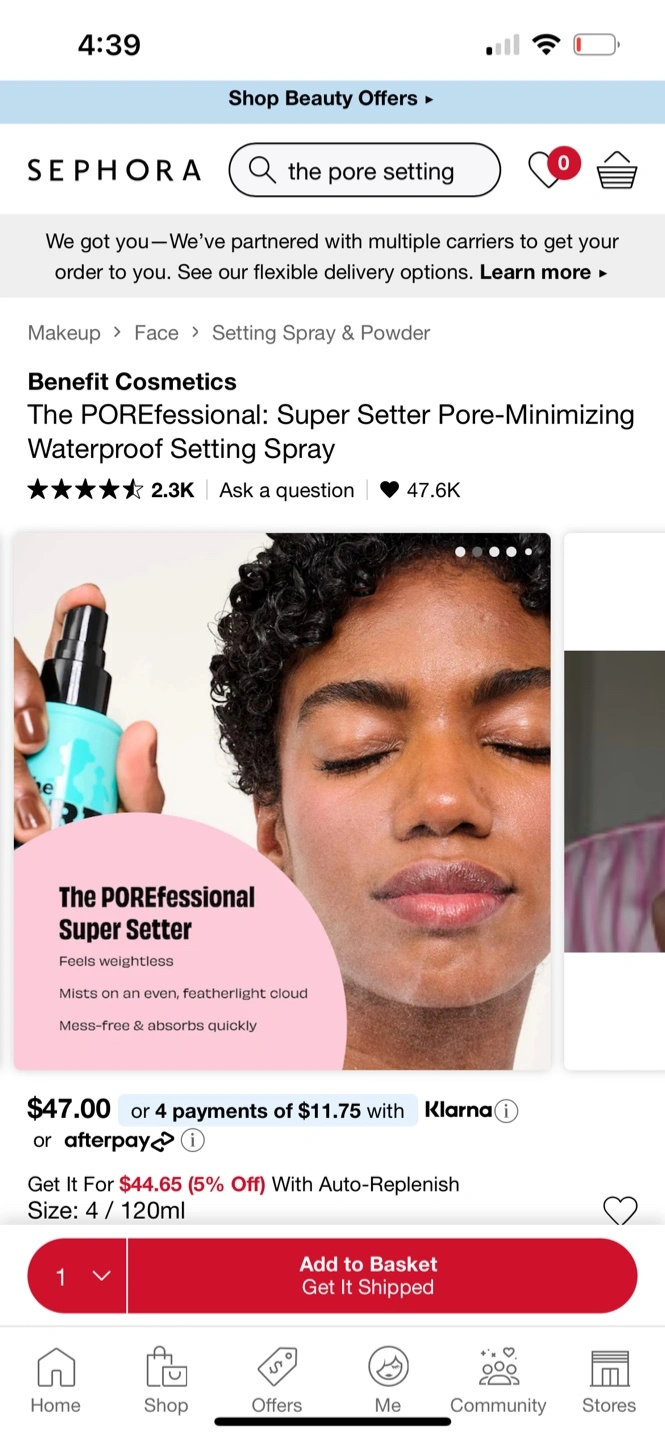Screen dimensions: 665x1440
Task: Tap the Klarna info icon
Action: pyautogui.click(x=507, y=1110)
